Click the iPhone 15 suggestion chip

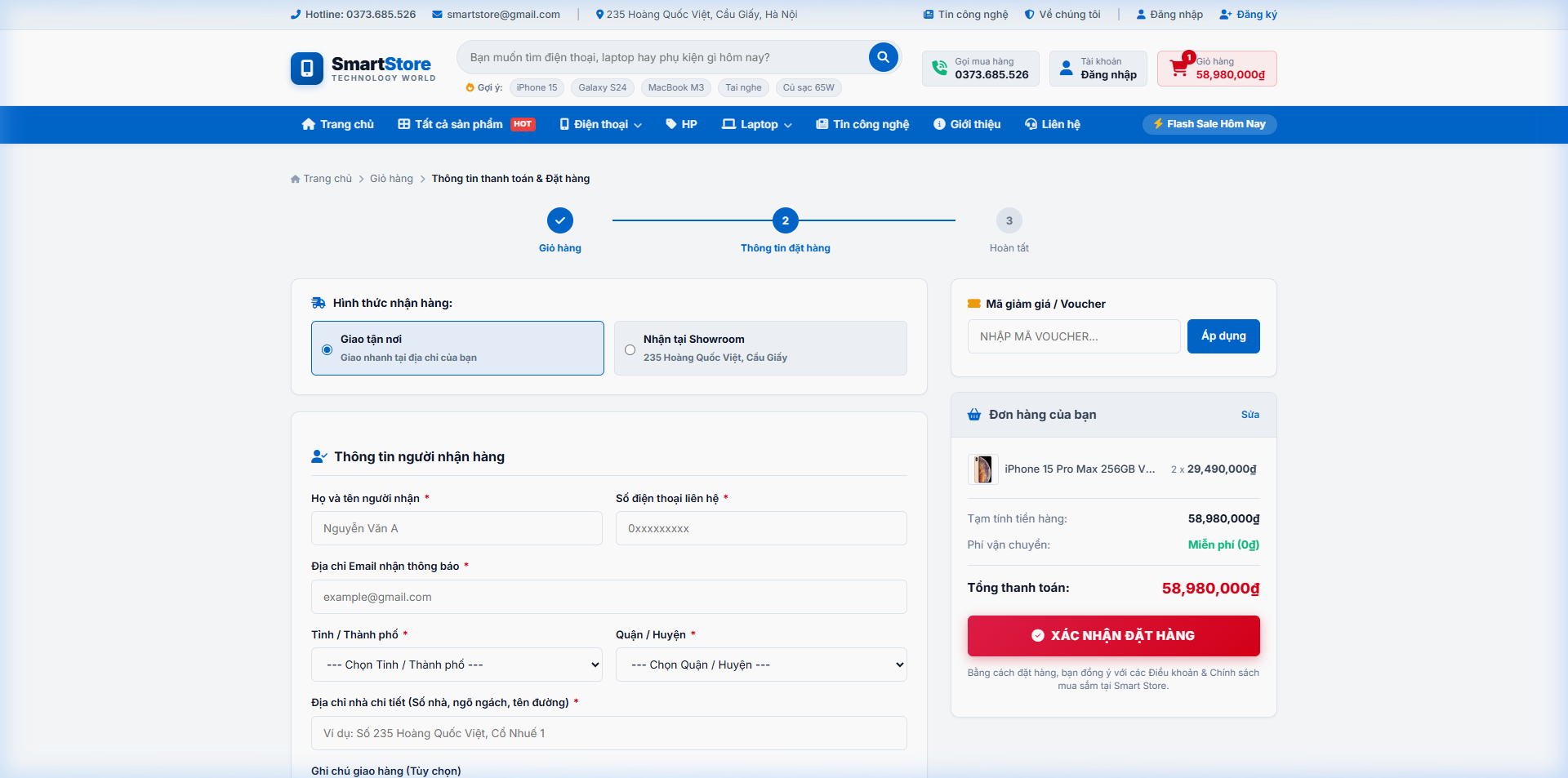point(537,87)
